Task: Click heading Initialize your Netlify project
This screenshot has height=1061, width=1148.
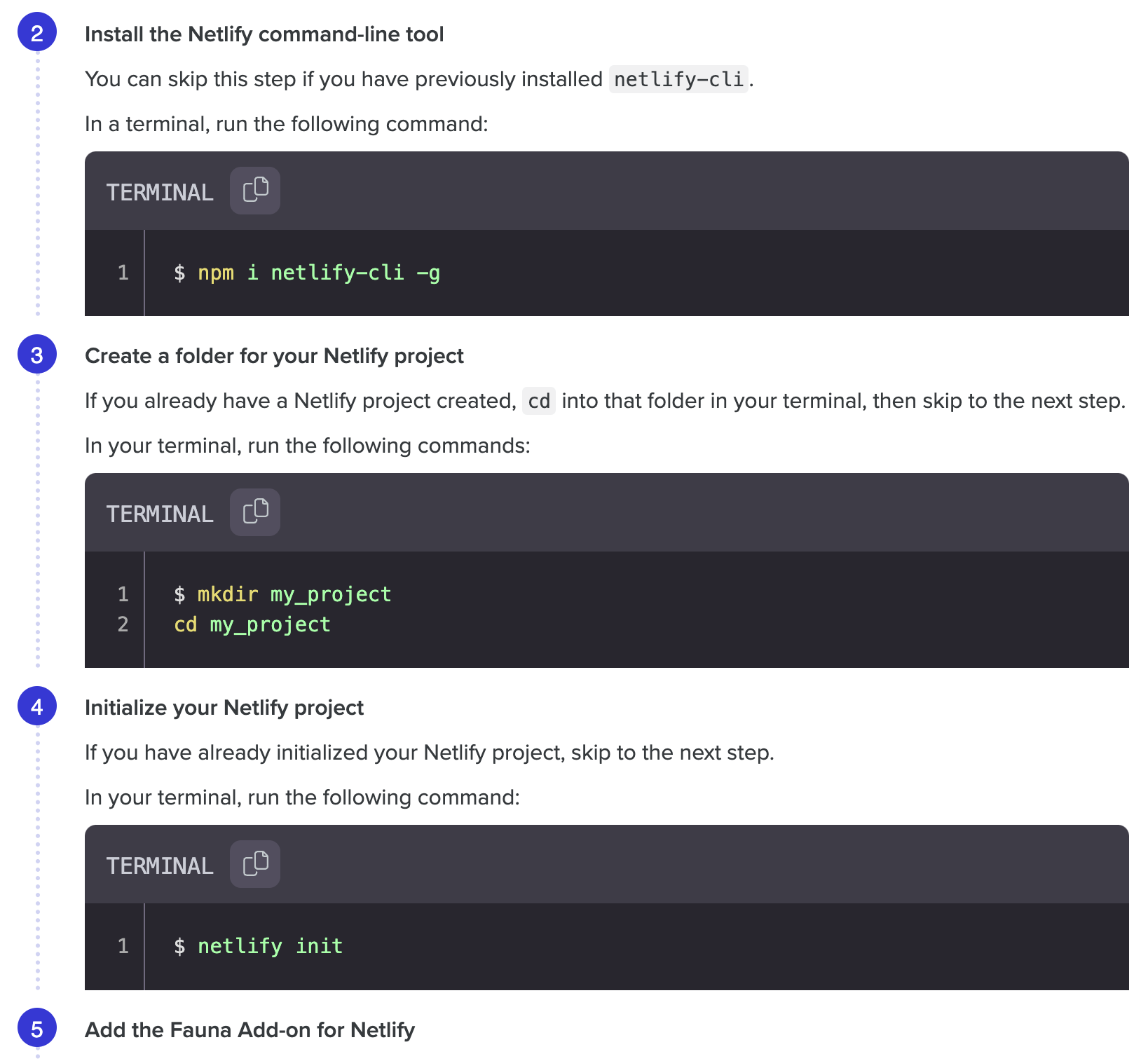Action: 224,708
